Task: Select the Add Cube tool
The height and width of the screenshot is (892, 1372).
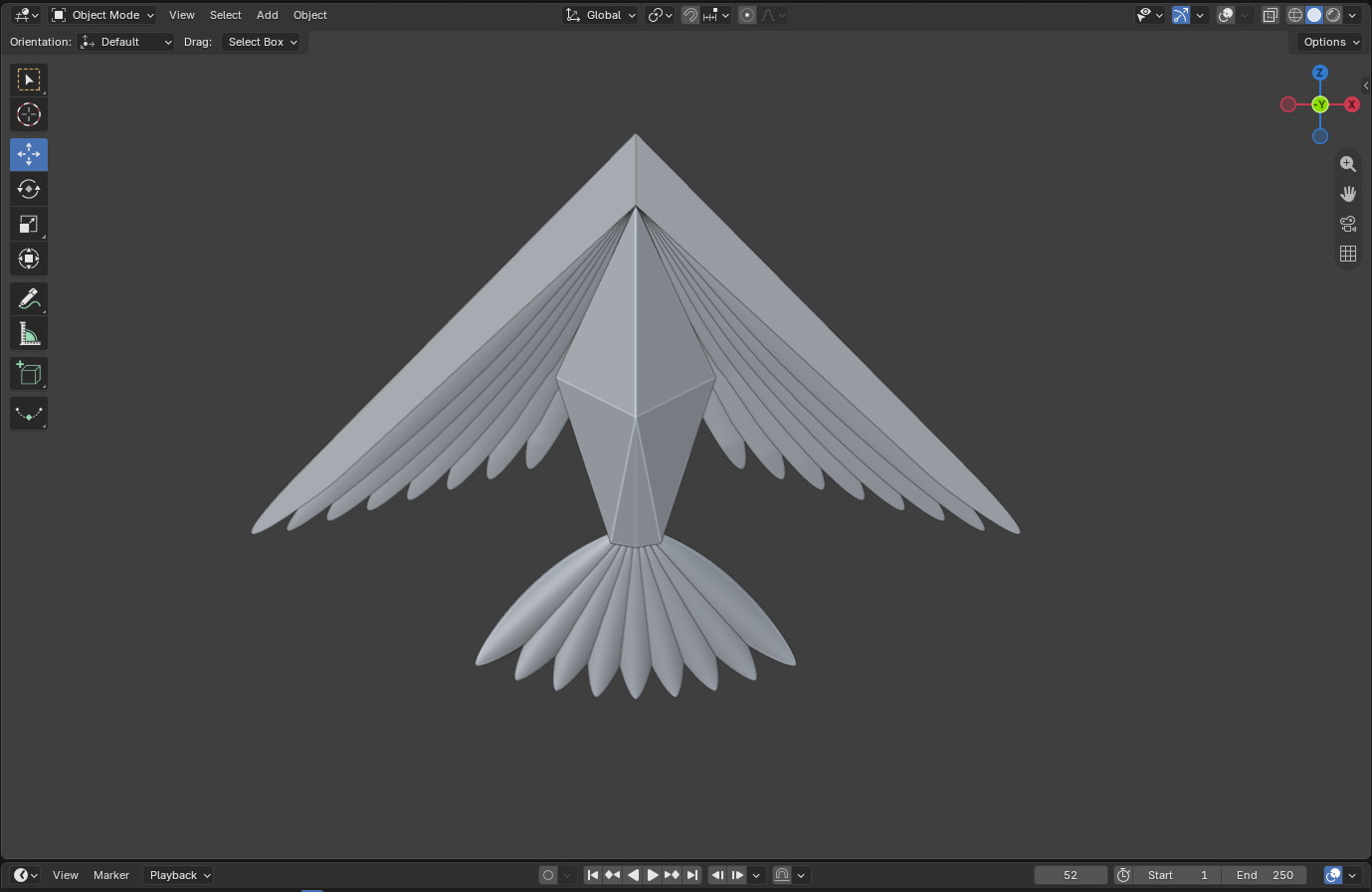Action: click(29, 374)
